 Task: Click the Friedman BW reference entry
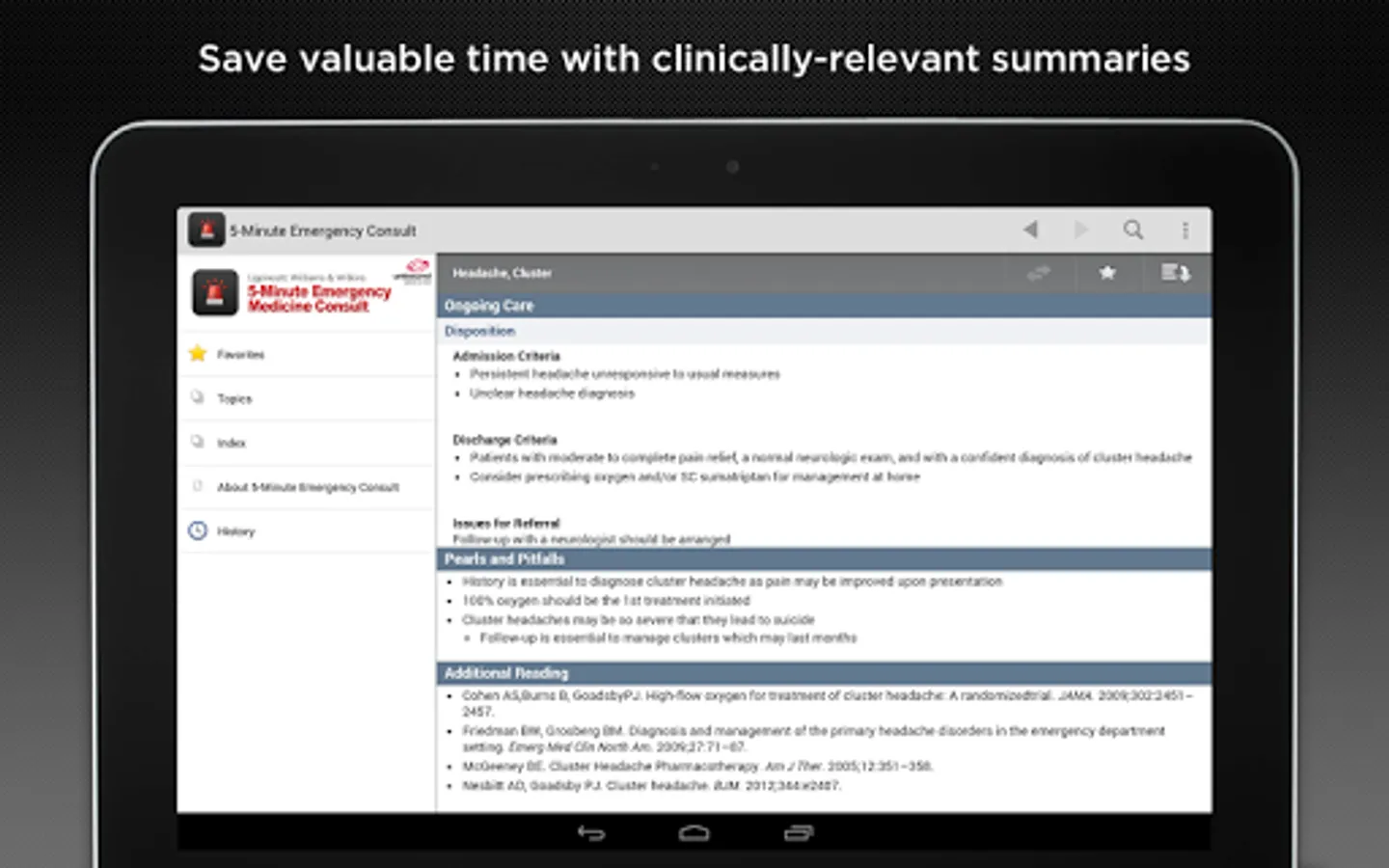pos(813,739)
